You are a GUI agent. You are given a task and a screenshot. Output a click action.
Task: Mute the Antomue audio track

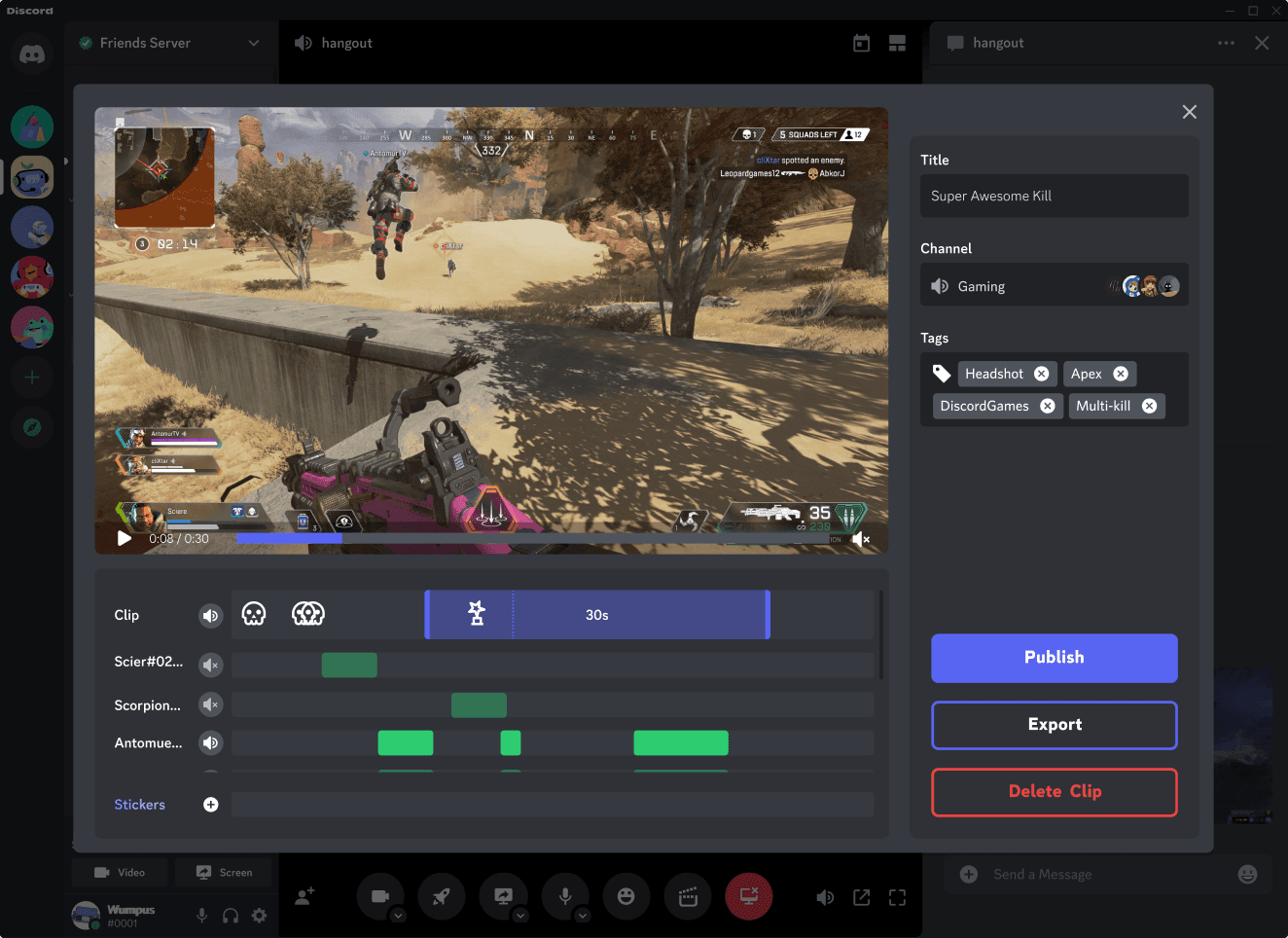coord(210,742)
